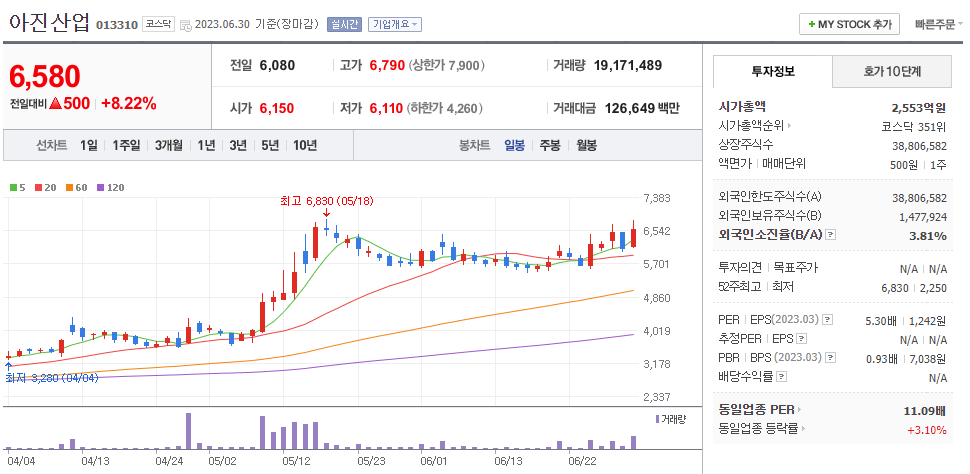Click tallest volume bar near 04/24
The image size is (970, 474).
tap(188, 431)
